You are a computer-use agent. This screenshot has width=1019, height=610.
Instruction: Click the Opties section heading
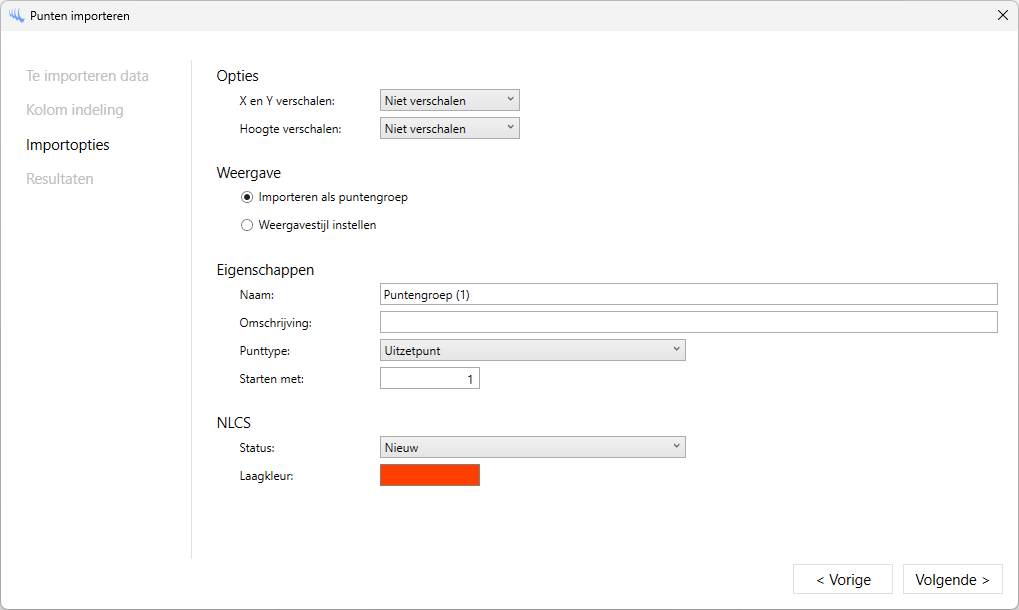point(238,76)
